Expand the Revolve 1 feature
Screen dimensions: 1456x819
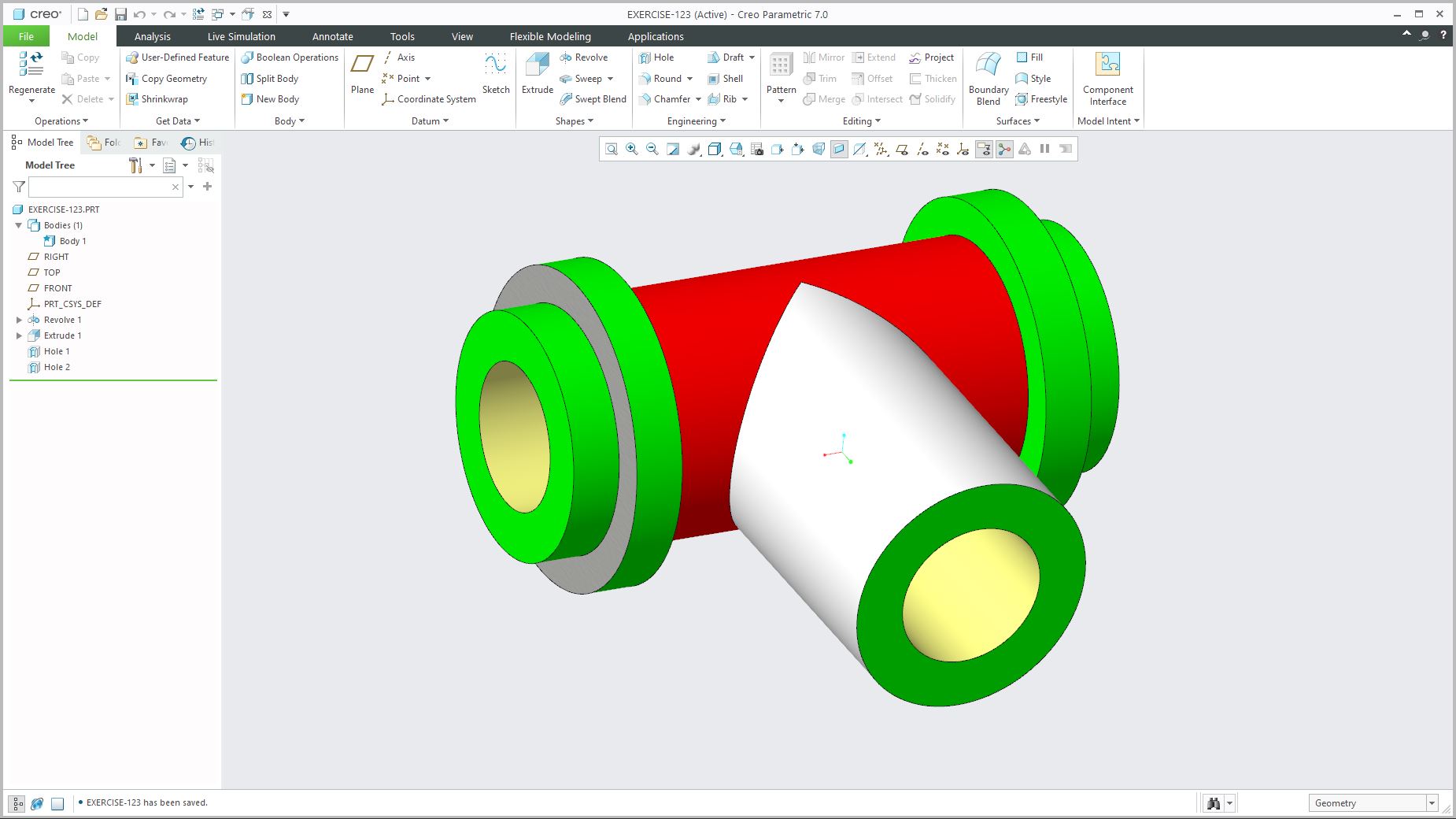tap(20, 320)
